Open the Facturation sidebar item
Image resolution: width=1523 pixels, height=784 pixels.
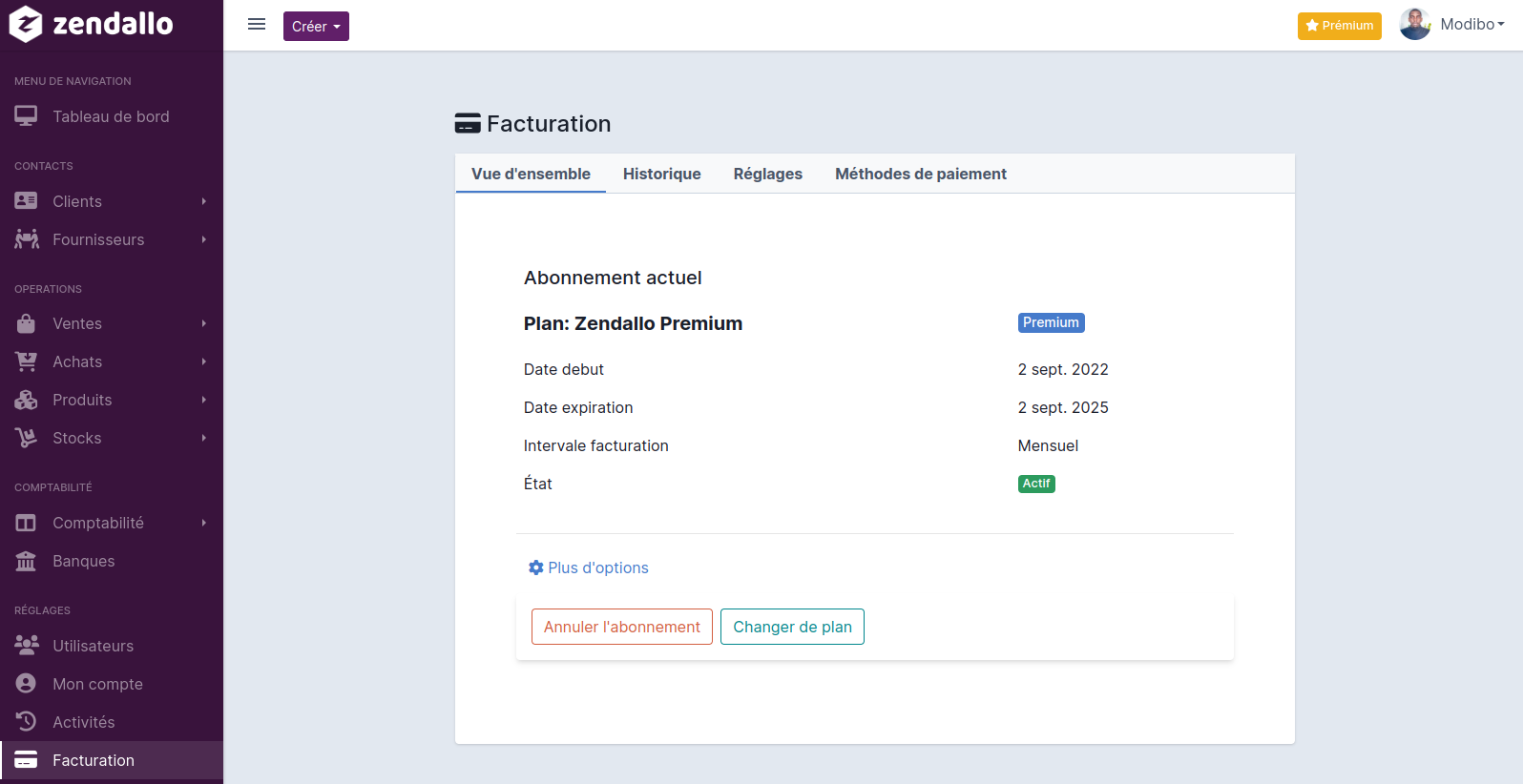click(112, 760)
